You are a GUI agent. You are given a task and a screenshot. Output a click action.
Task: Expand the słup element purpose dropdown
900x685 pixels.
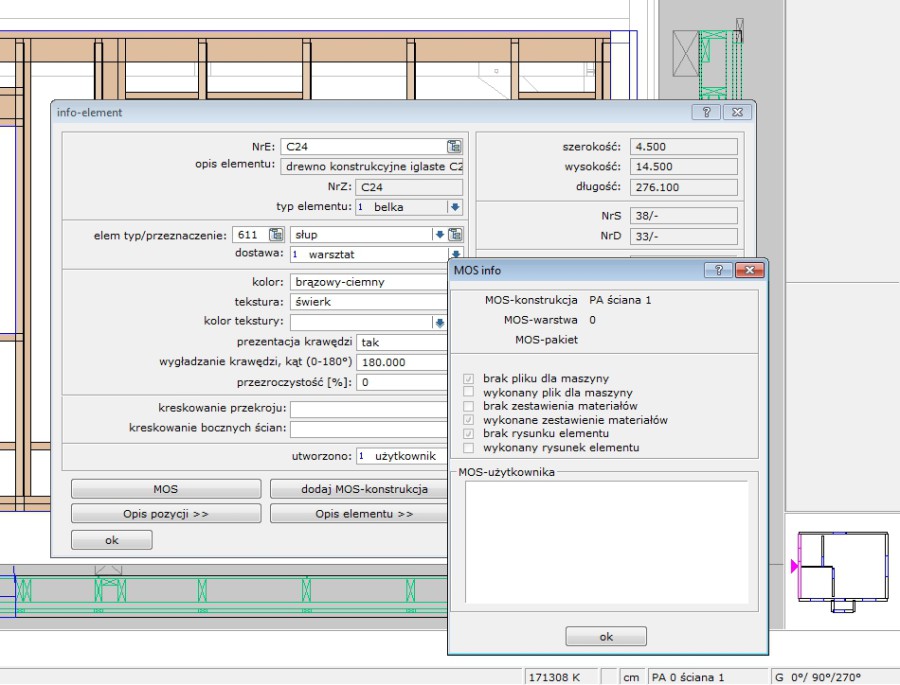pos(438,235)
